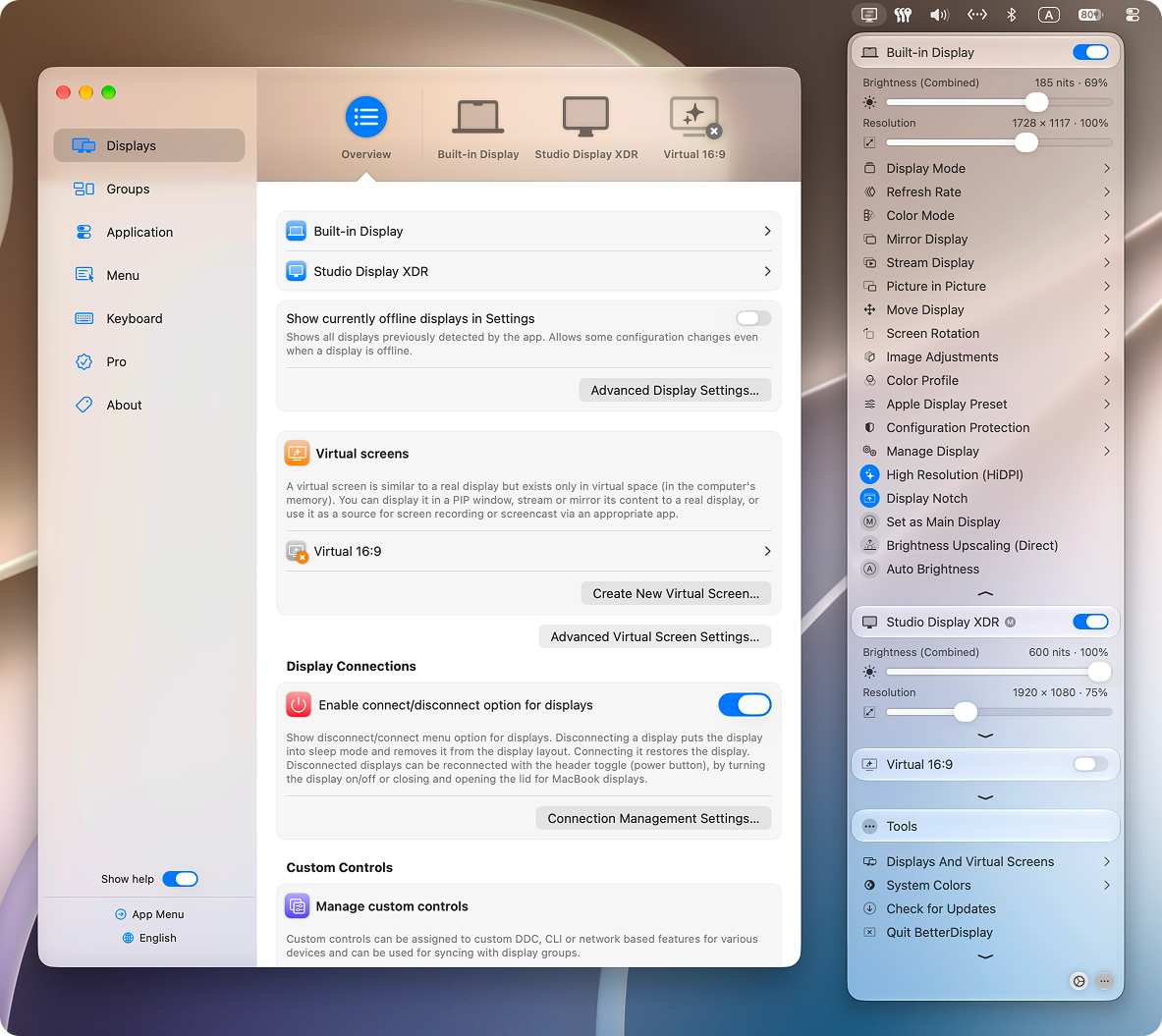This screenshot has height=1036, width=1162.
Task: Open Refresh Rate submenu
Action: 987,191
